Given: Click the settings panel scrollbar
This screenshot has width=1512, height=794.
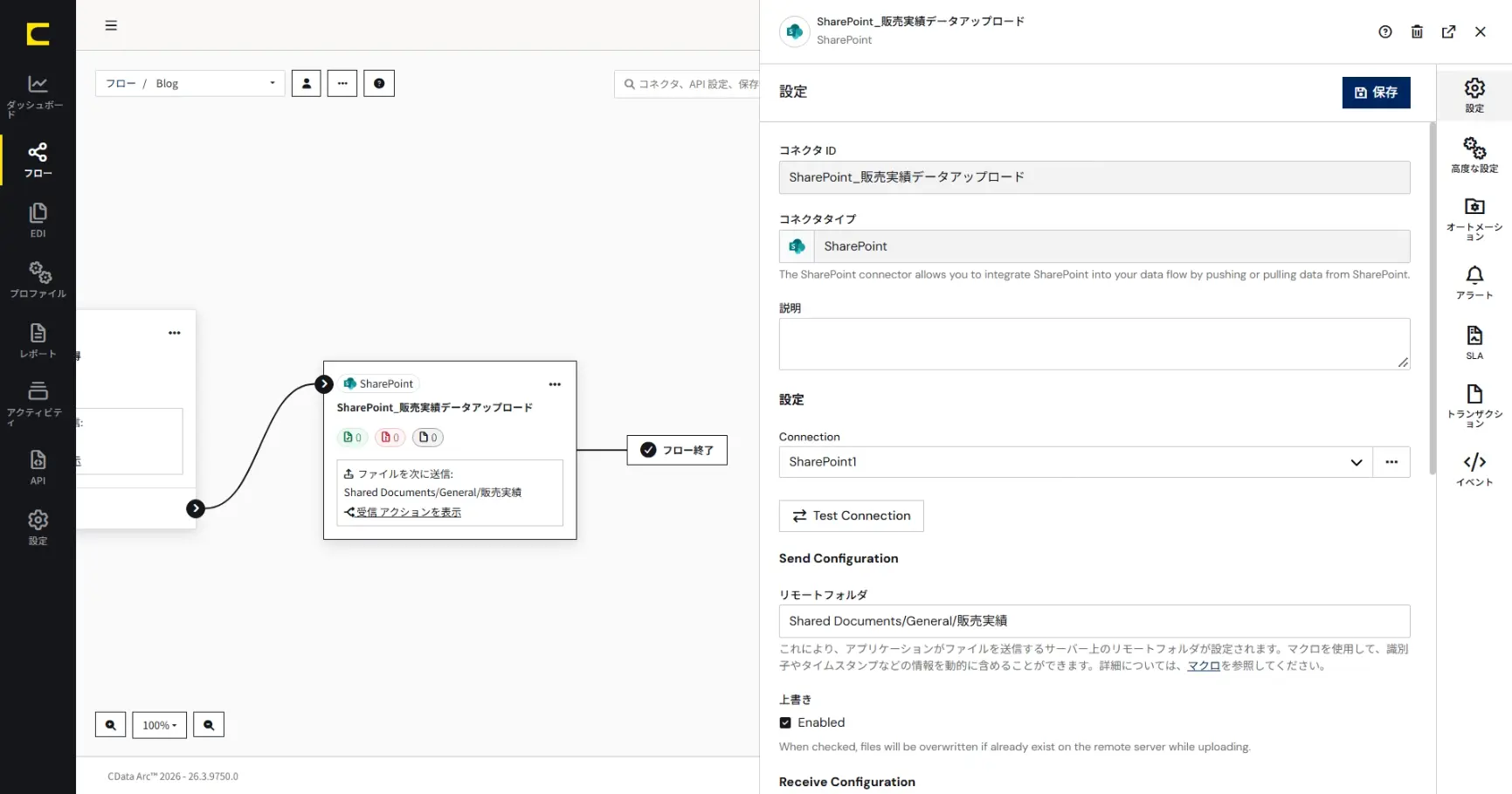Looking at the screenshot, I should point(1432,297).
